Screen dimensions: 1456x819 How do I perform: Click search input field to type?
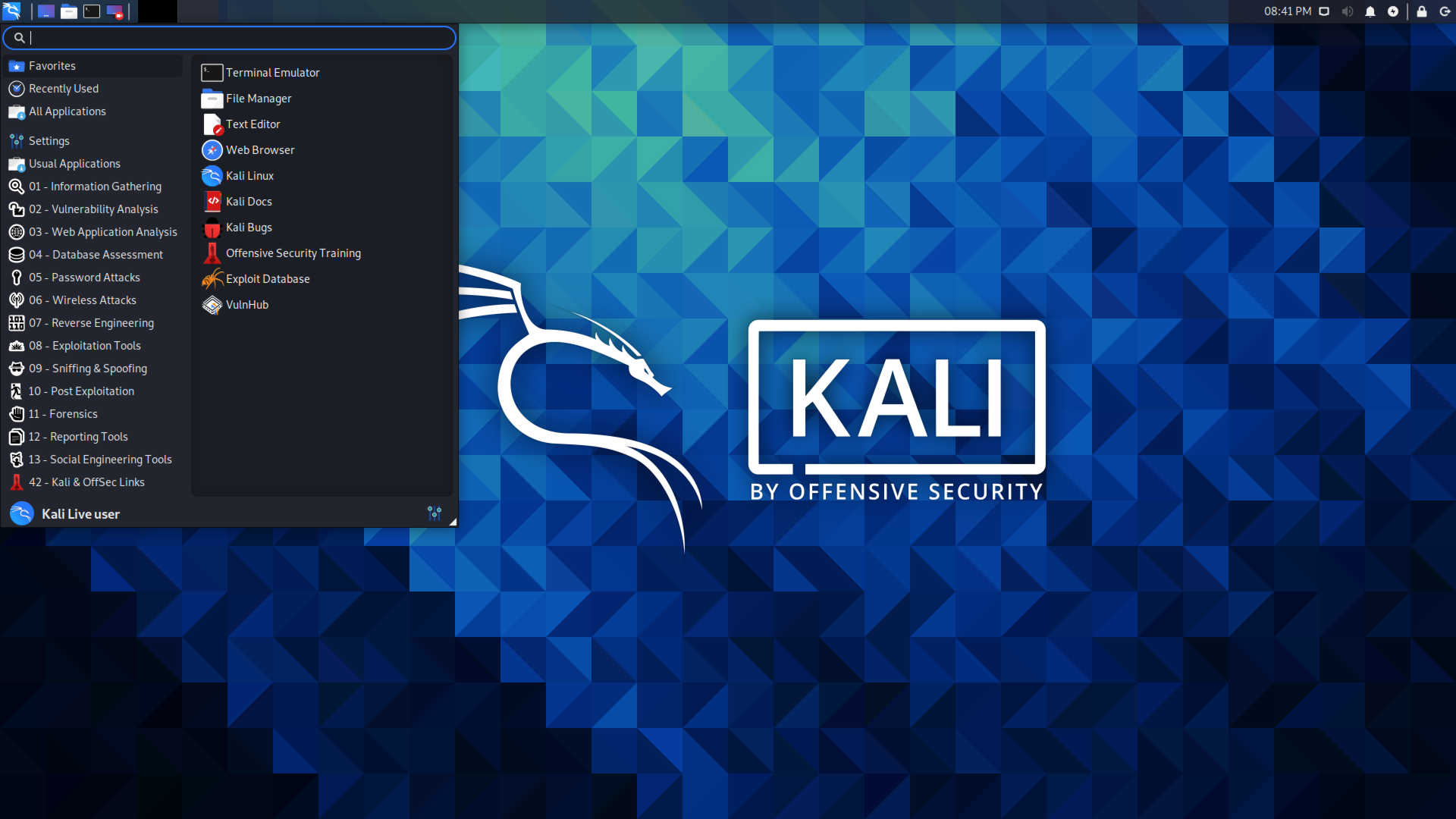click(x=230, y=37)
